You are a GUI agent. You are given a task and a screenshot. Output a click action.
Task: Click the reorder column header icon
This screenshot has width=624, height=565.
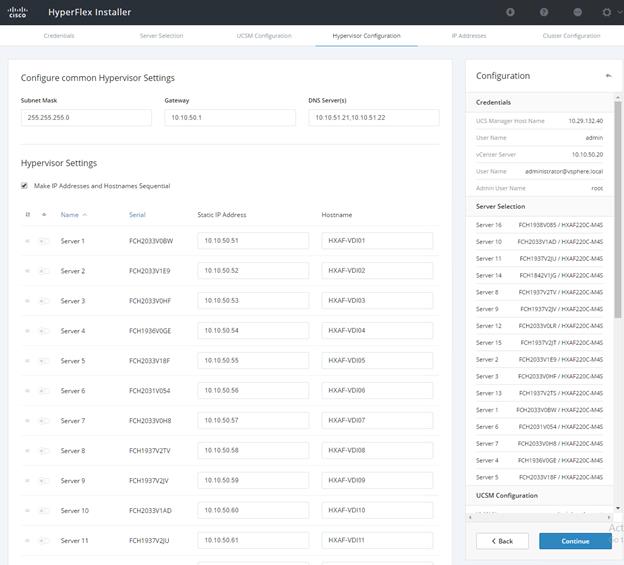pos(27,214)
